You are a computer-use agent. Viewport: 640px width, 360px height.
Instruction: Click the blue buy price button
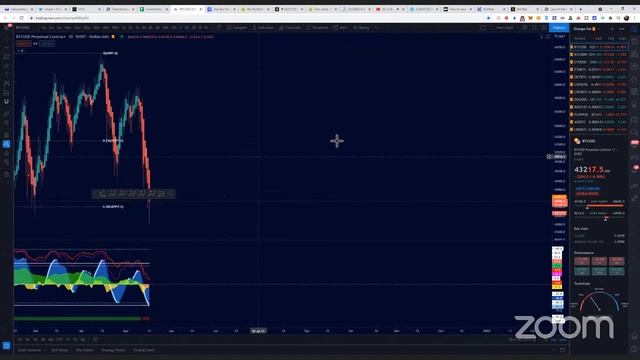47,44
